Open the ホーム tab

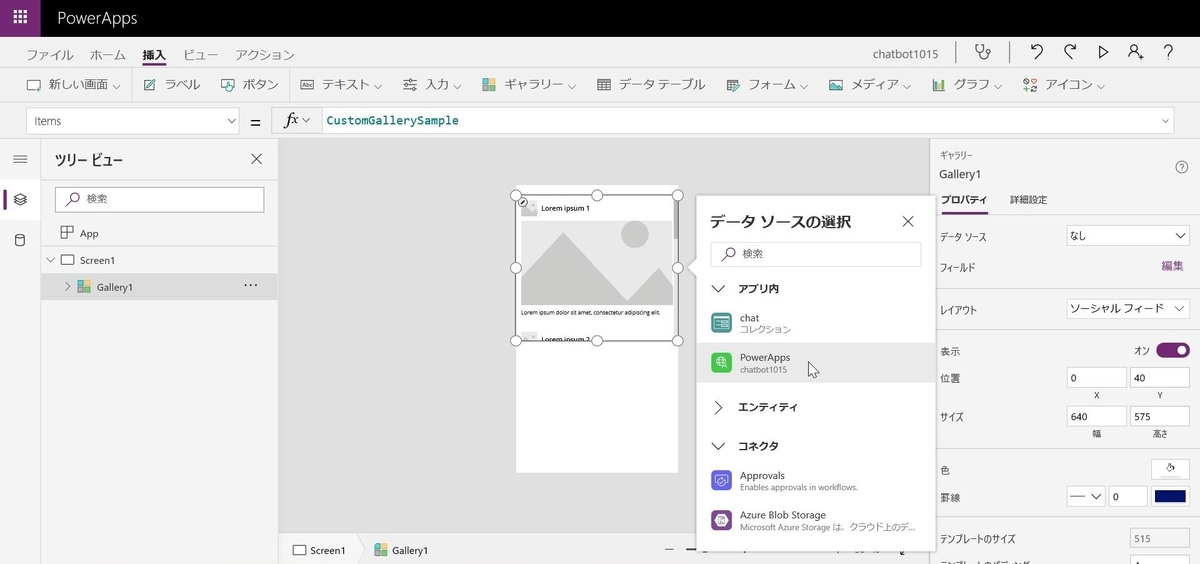[x=108, y=55]
